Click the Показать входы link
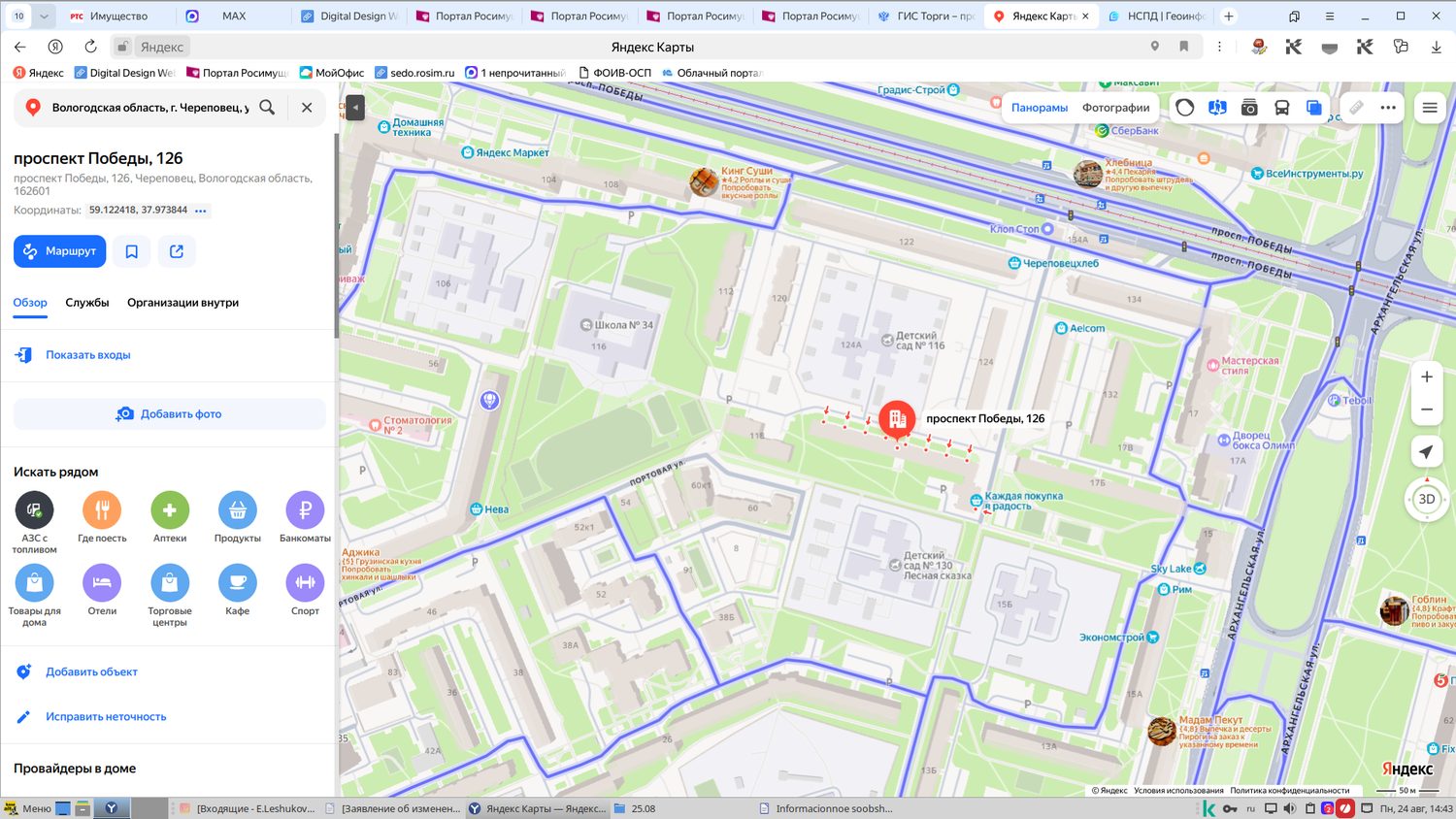The width and height of the screenshot is (1456, 819). pyautogui.click(x=87, y=355)
